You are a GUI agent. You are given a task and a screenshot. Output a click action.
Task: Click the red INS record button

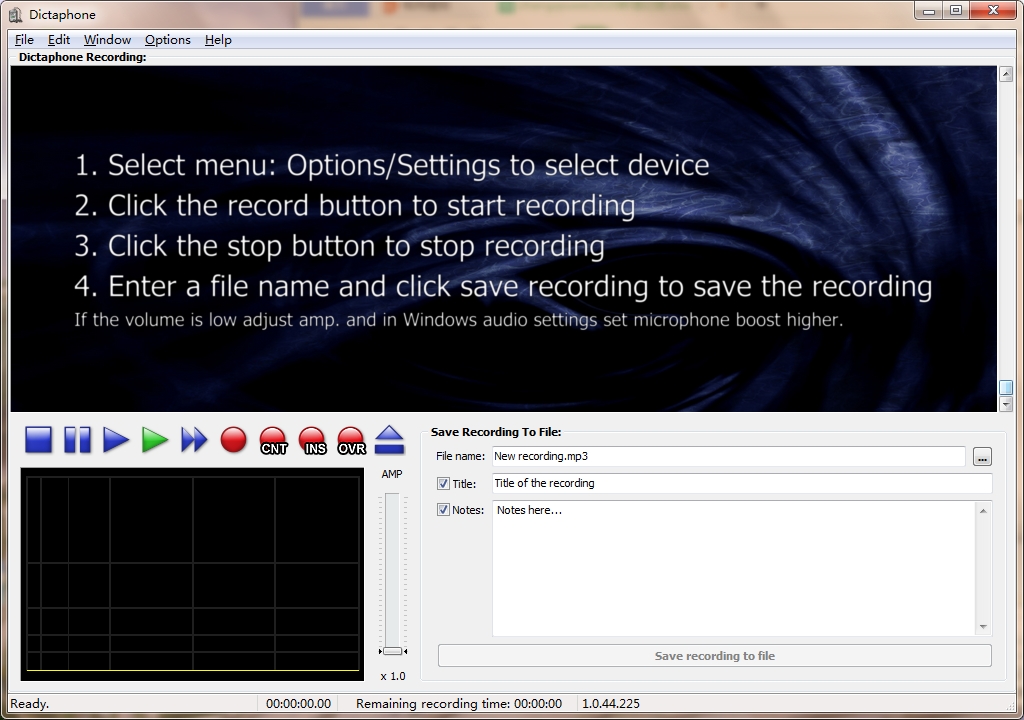click(x=312, y=441)
